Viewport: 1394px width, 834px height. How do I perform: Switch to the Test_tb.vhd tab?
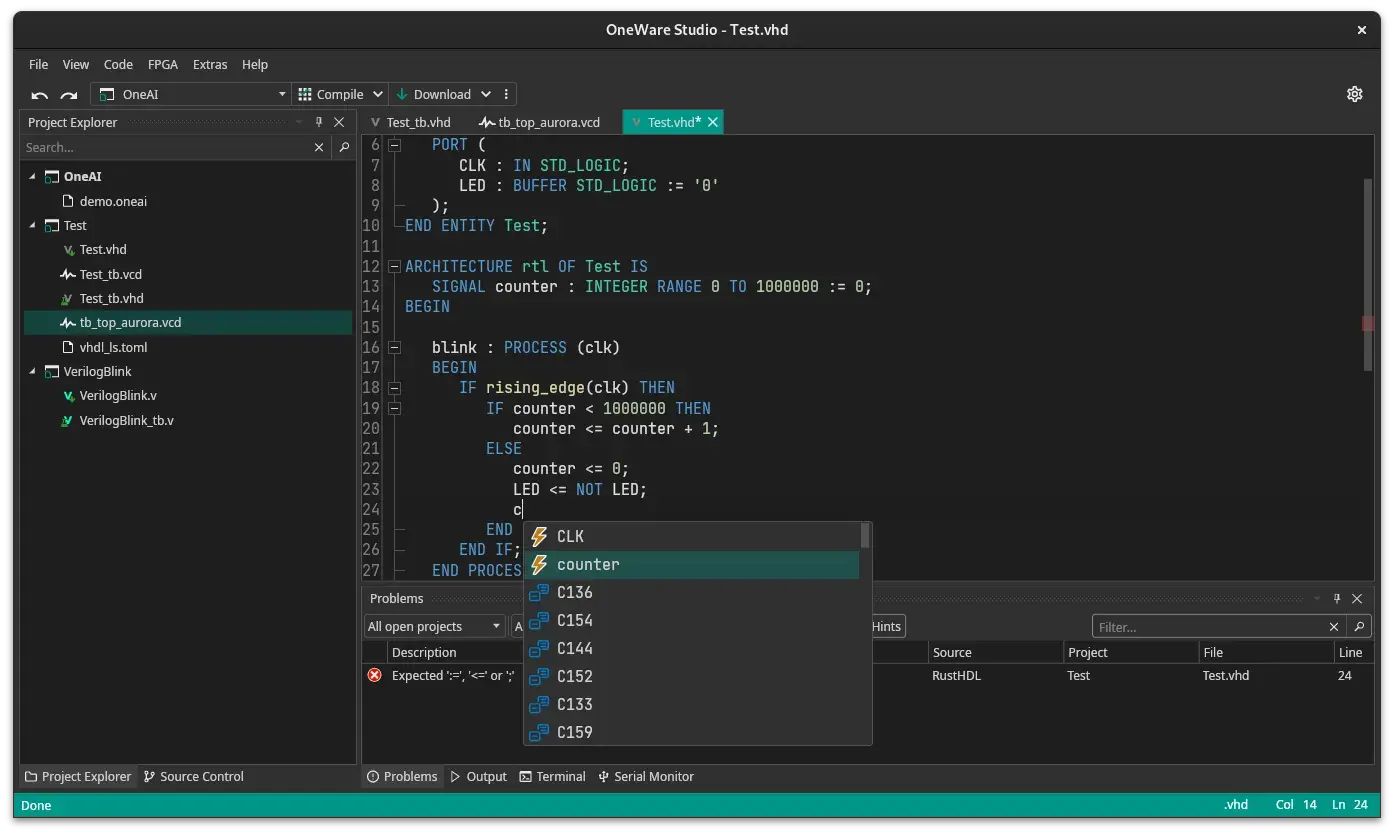pyautogui.click(x=418, y=121)
